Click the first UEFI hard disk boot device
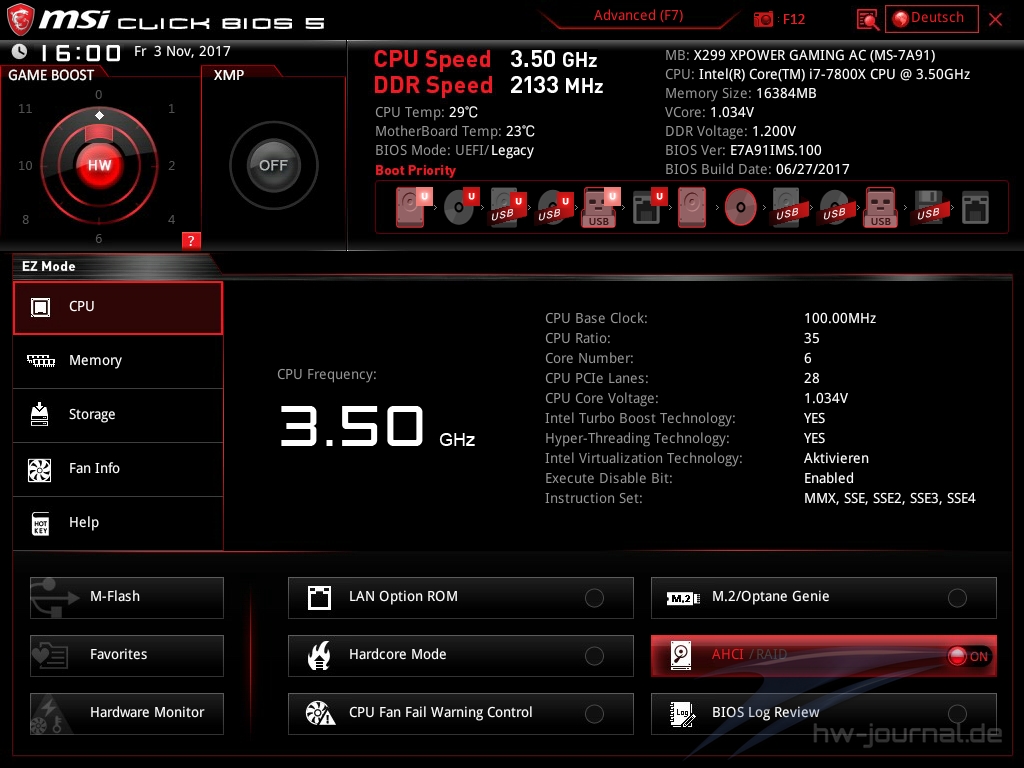Screen dimensions: 1024x768 [x=413, y=207]
